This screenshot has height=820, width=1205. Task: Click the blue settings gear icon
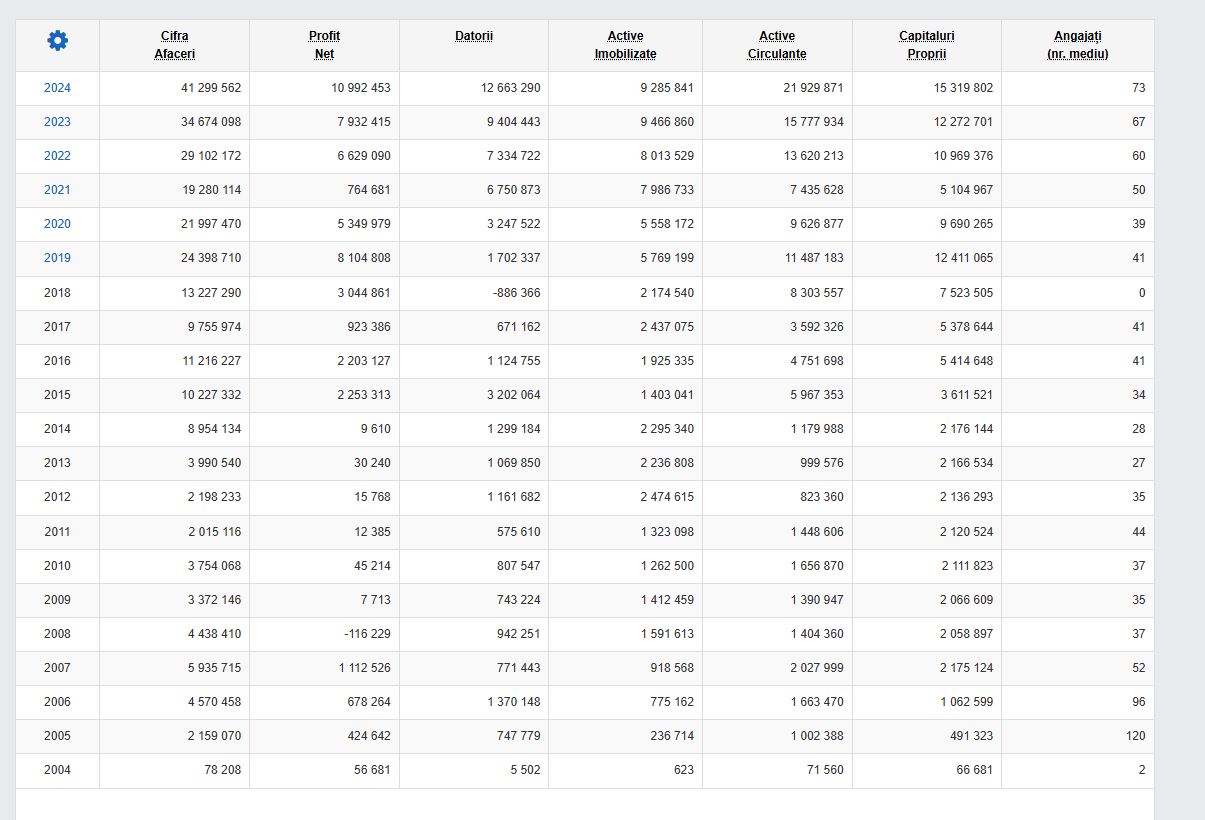pyautogui.click(x=58, y=41)
